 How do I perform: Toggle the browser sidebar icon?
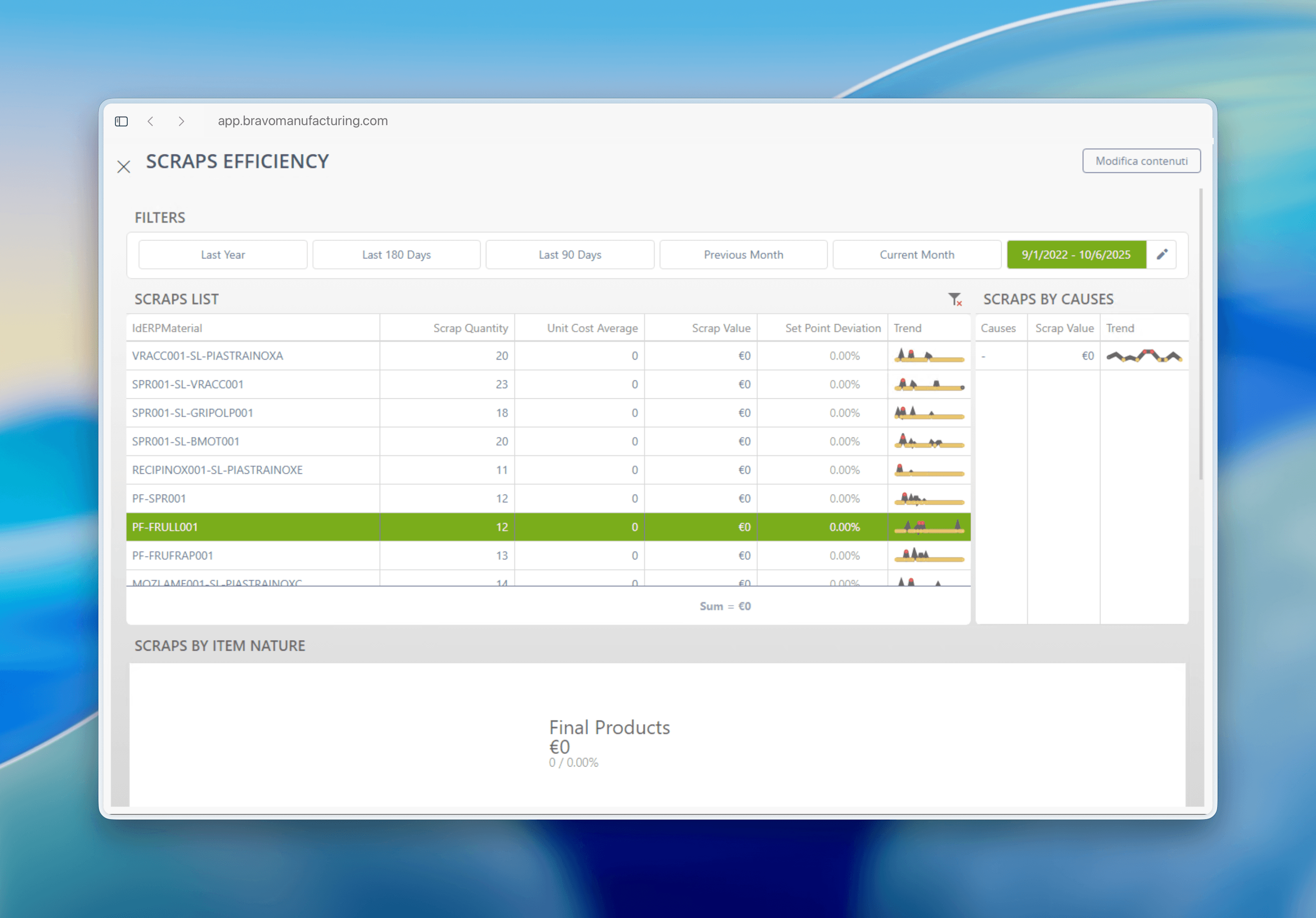click(x=121, y=121)
